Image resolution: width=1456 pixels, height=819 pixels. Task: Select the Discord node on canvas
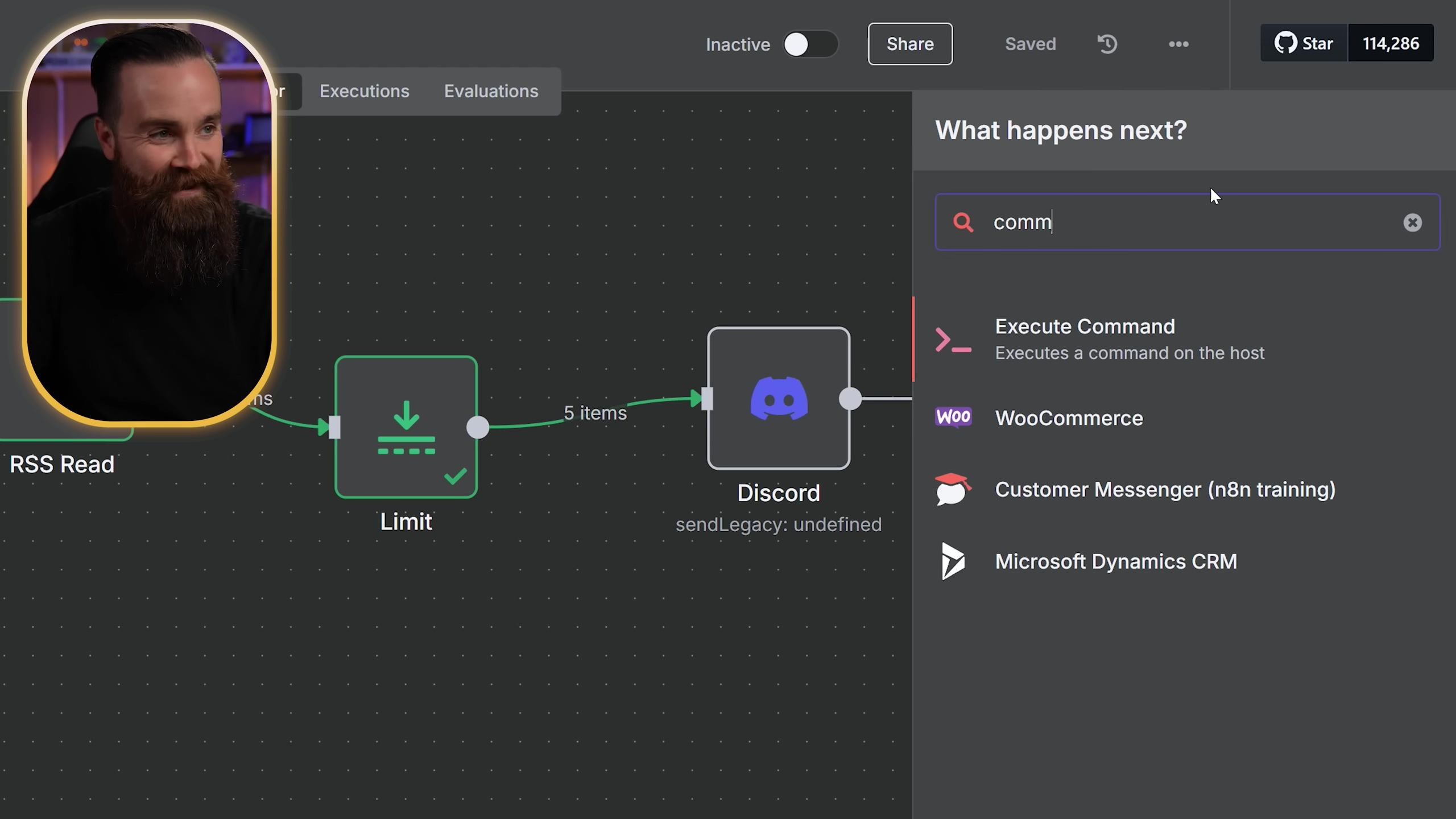pyautogui.click(x=779, y=398)
